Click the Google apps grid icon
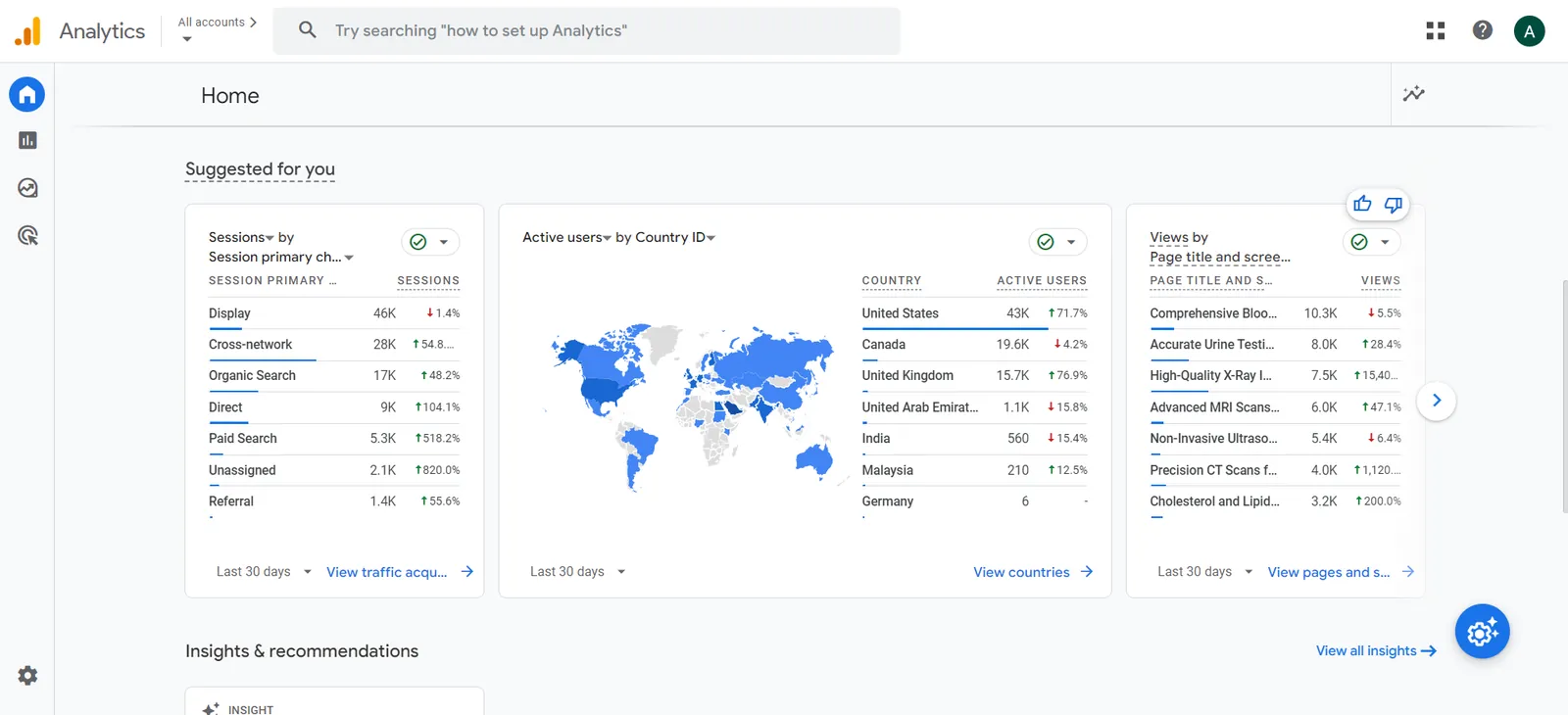1568x715 pixels. pyautogui.click(x=1436, y=30)
